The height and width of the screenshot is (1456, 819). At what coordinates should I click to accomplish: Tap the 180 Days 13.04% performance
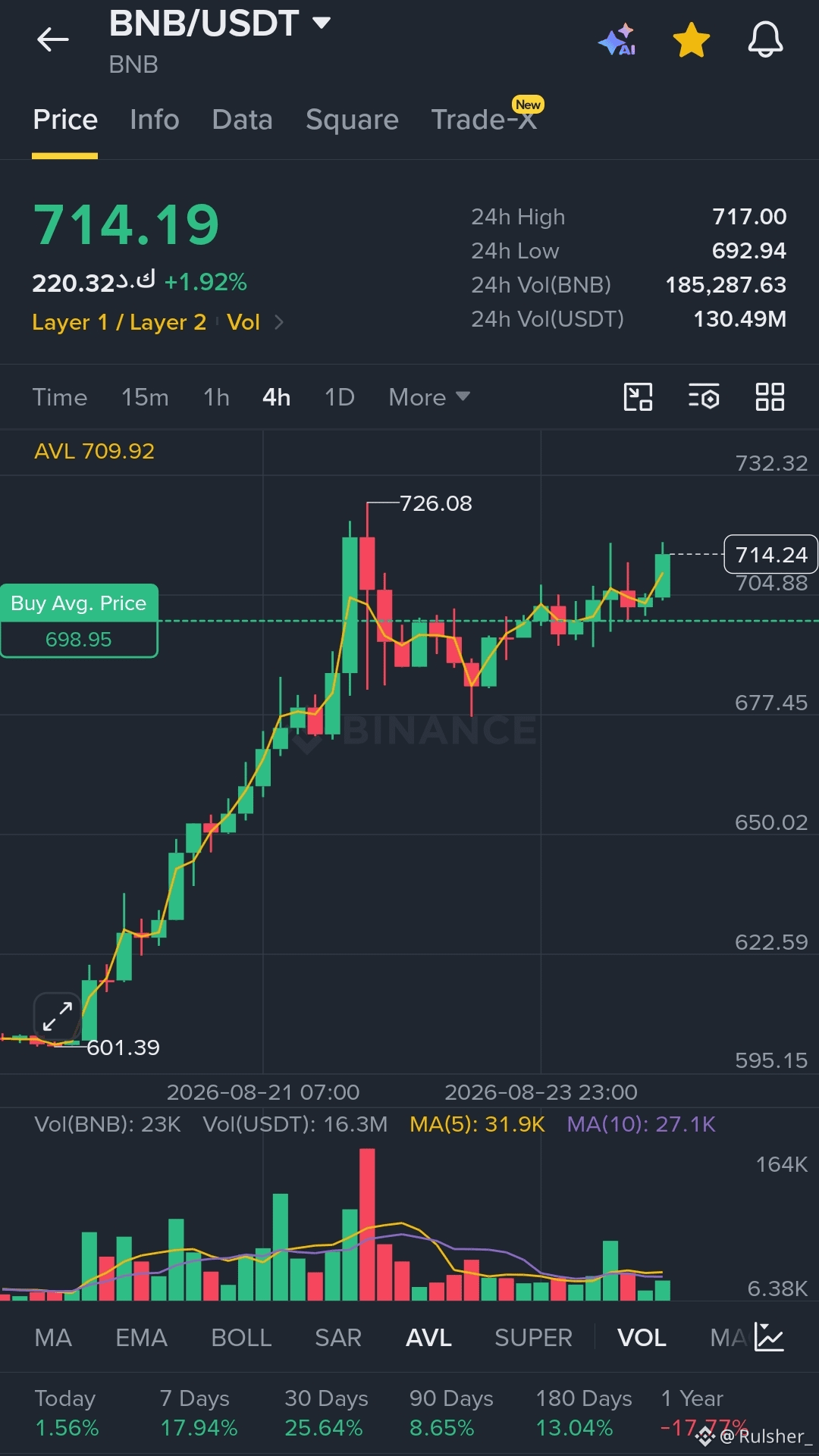(584, 1413)
